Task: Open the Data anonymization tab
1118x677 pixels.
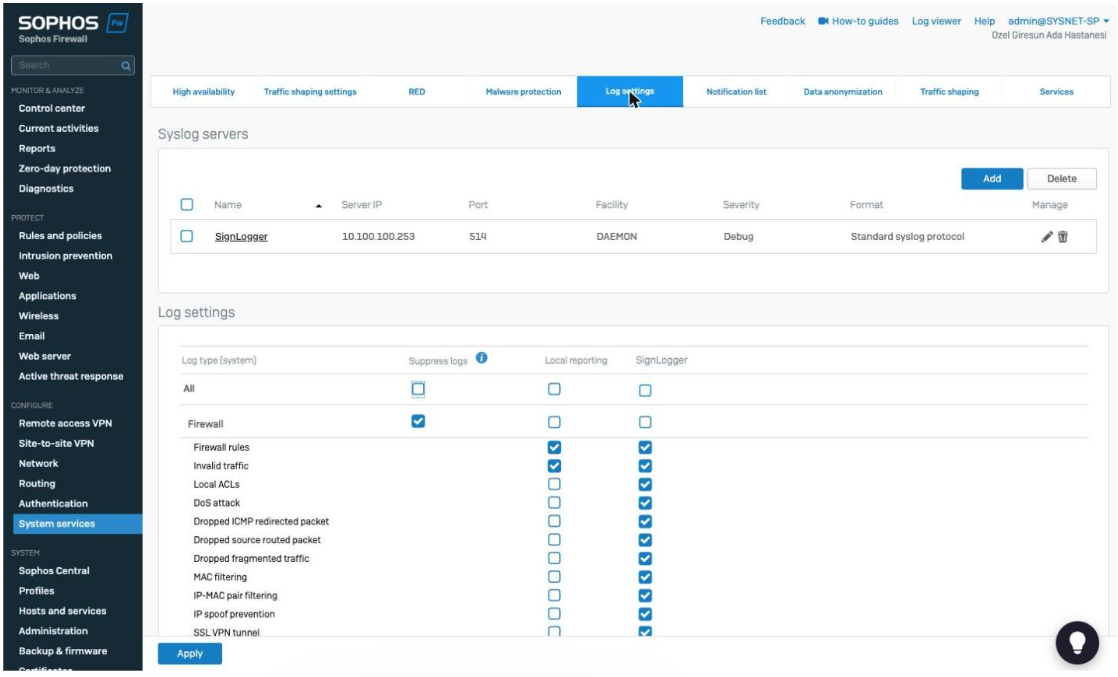Action: coord(843,92)
